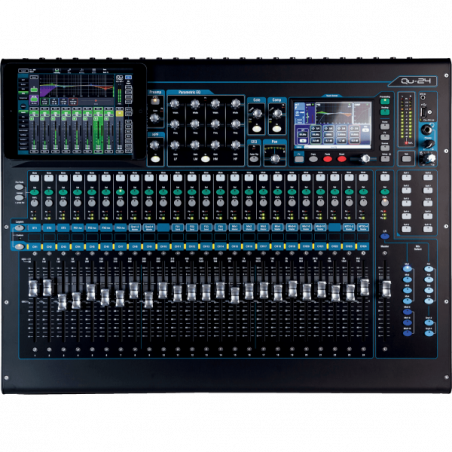Click the headphones level knob
Screen dimensions: 452x452
point(429,145)
